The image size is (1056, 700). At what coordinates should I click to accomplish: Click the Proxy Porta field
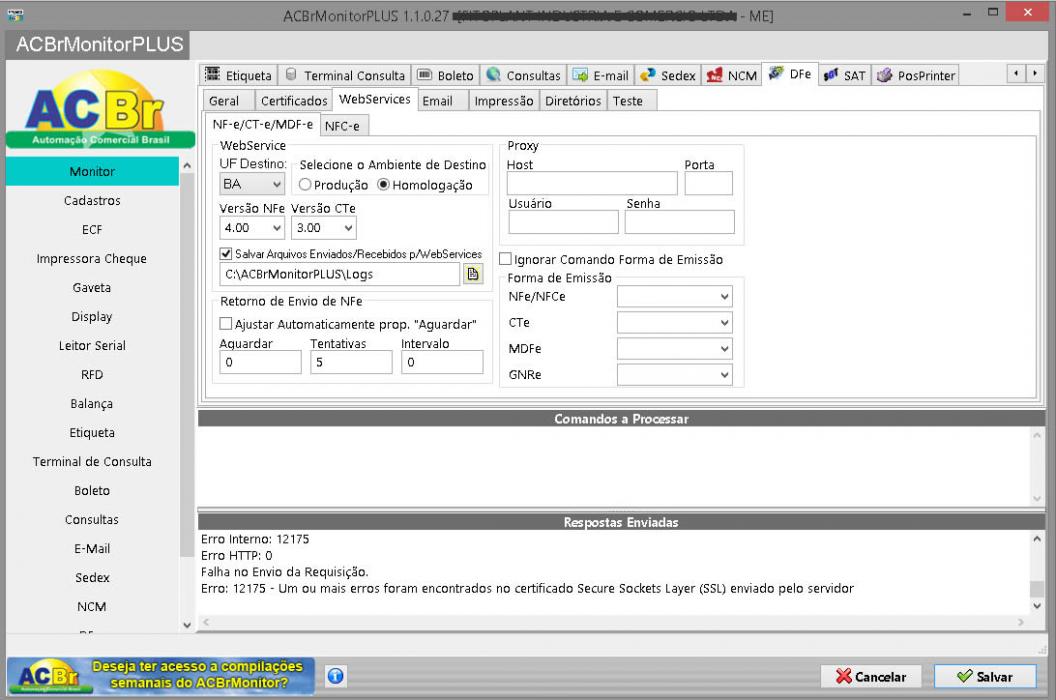[708, 183]
